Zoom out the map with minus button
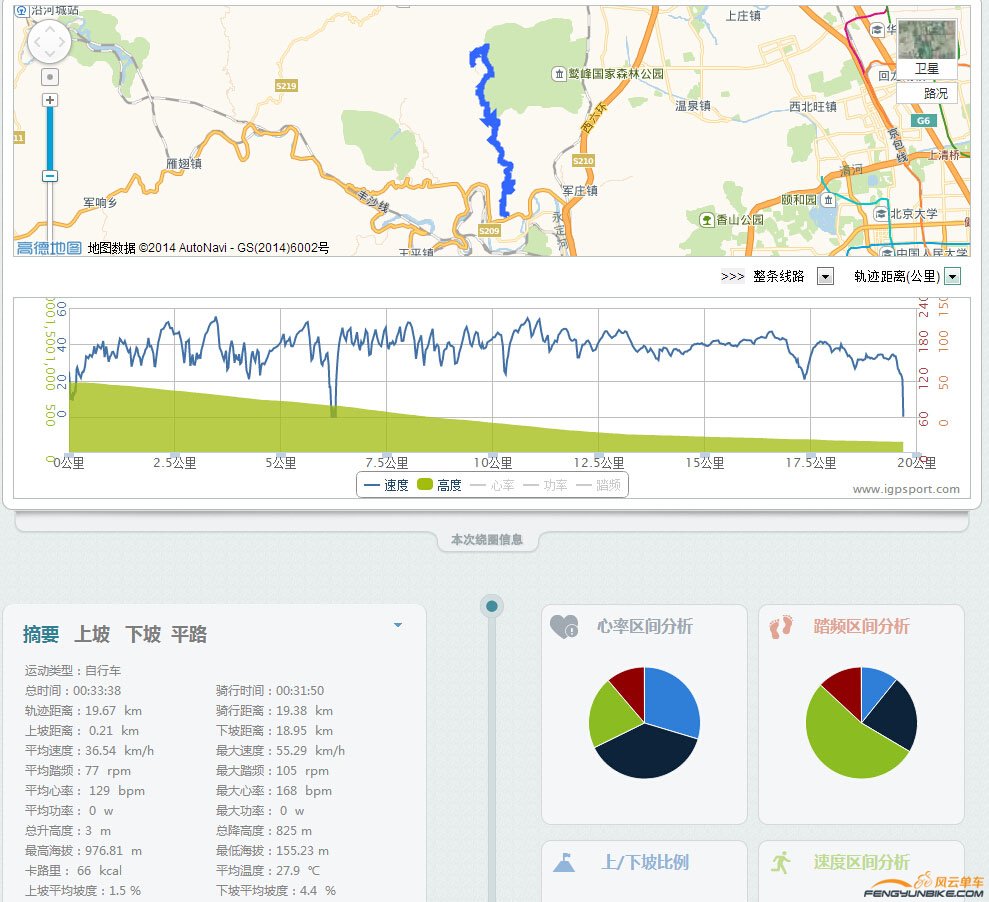This screenshot has height=902, width=989. 49,175
